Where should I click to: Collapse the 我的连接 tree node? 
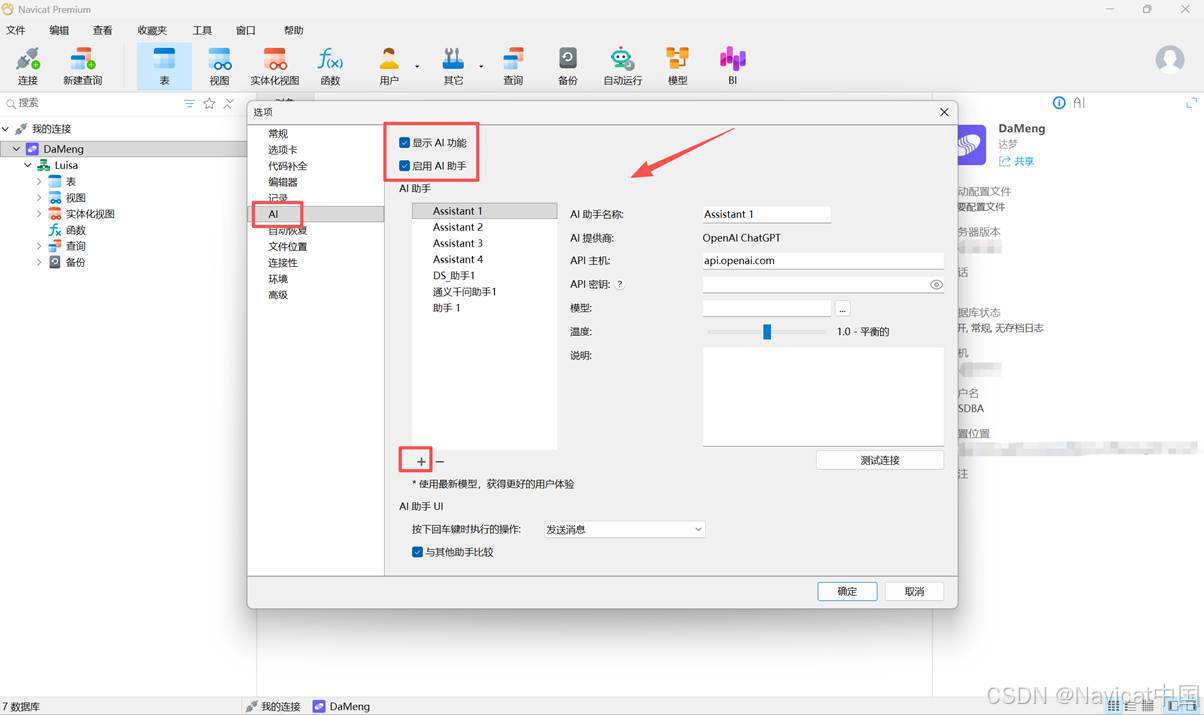(6, 129)
